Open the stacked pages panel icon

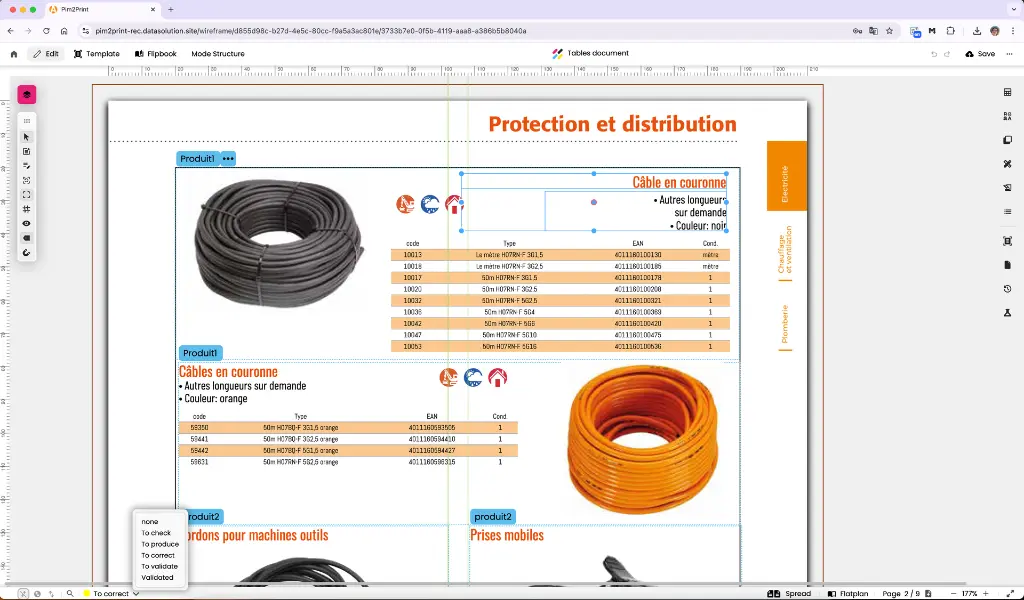[x=1008, y=140]
